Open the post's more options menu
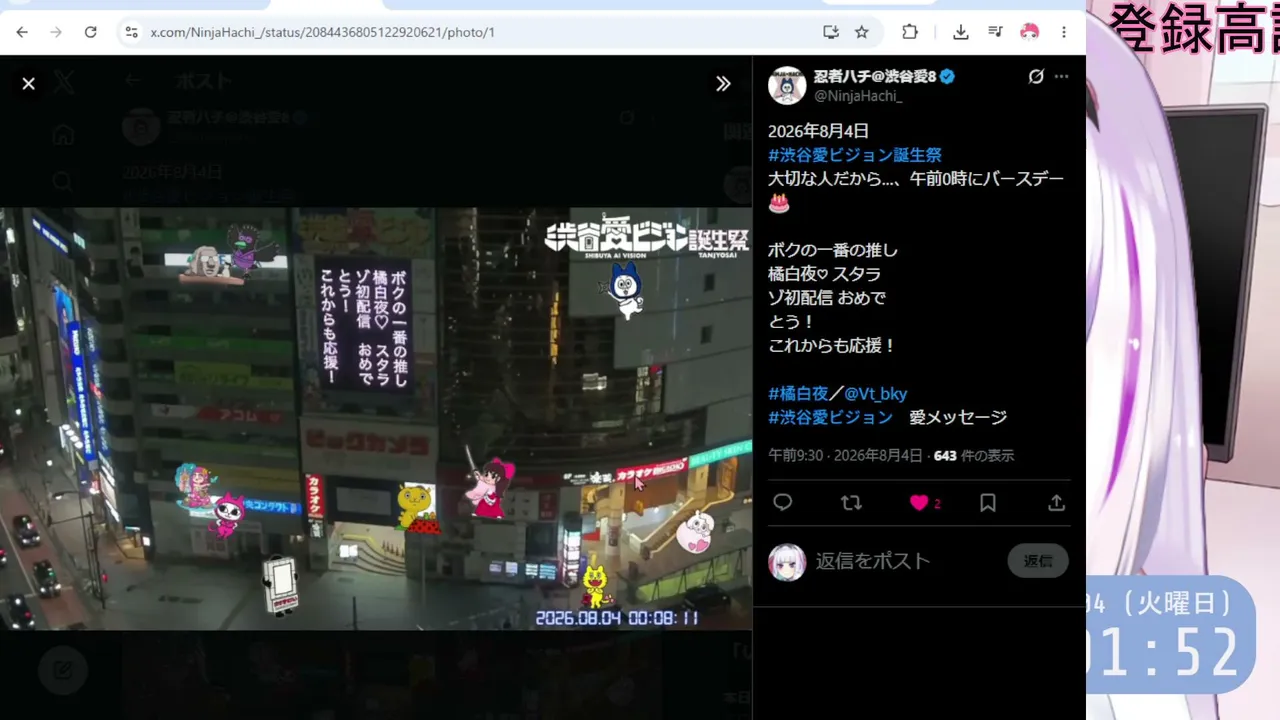Image resolution: width=1280 pixels, height=720 pixels. coord(1062,76)
